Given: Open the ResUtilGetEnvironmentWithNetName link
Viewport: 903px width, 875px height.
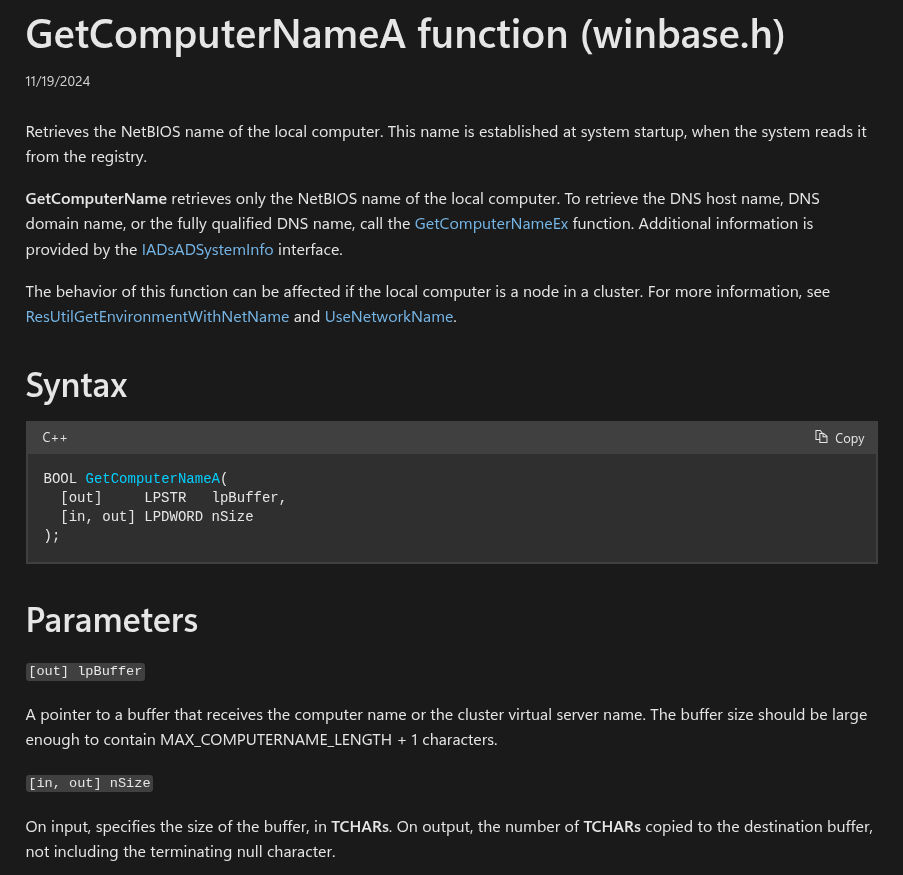Looking at the screenshot, I should (x=157, y=317).
